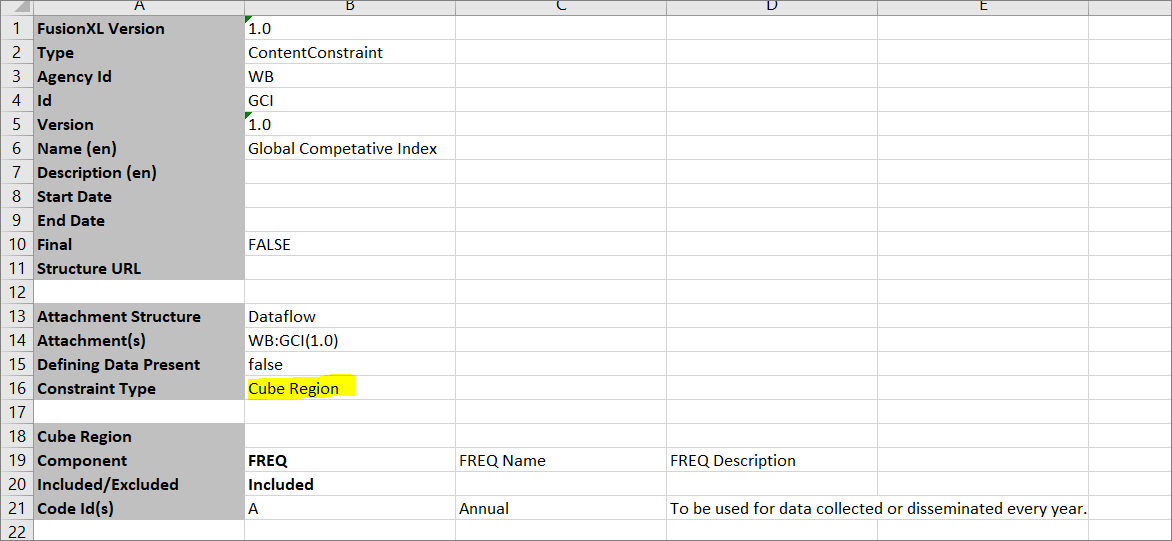The image size is (1172, 541).
Task: Select row 16 header
Action: 17,389
